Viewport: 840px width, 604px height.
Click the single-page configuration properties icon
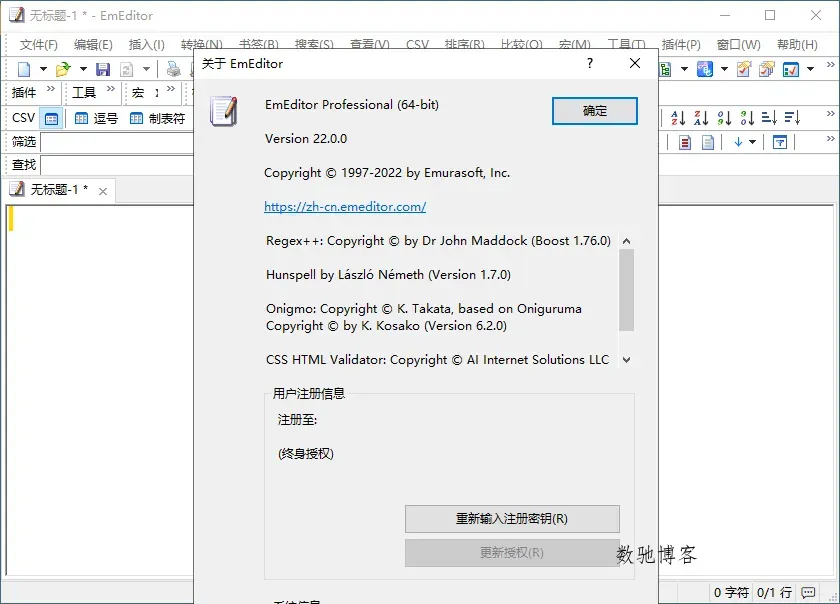pos(744,69)
